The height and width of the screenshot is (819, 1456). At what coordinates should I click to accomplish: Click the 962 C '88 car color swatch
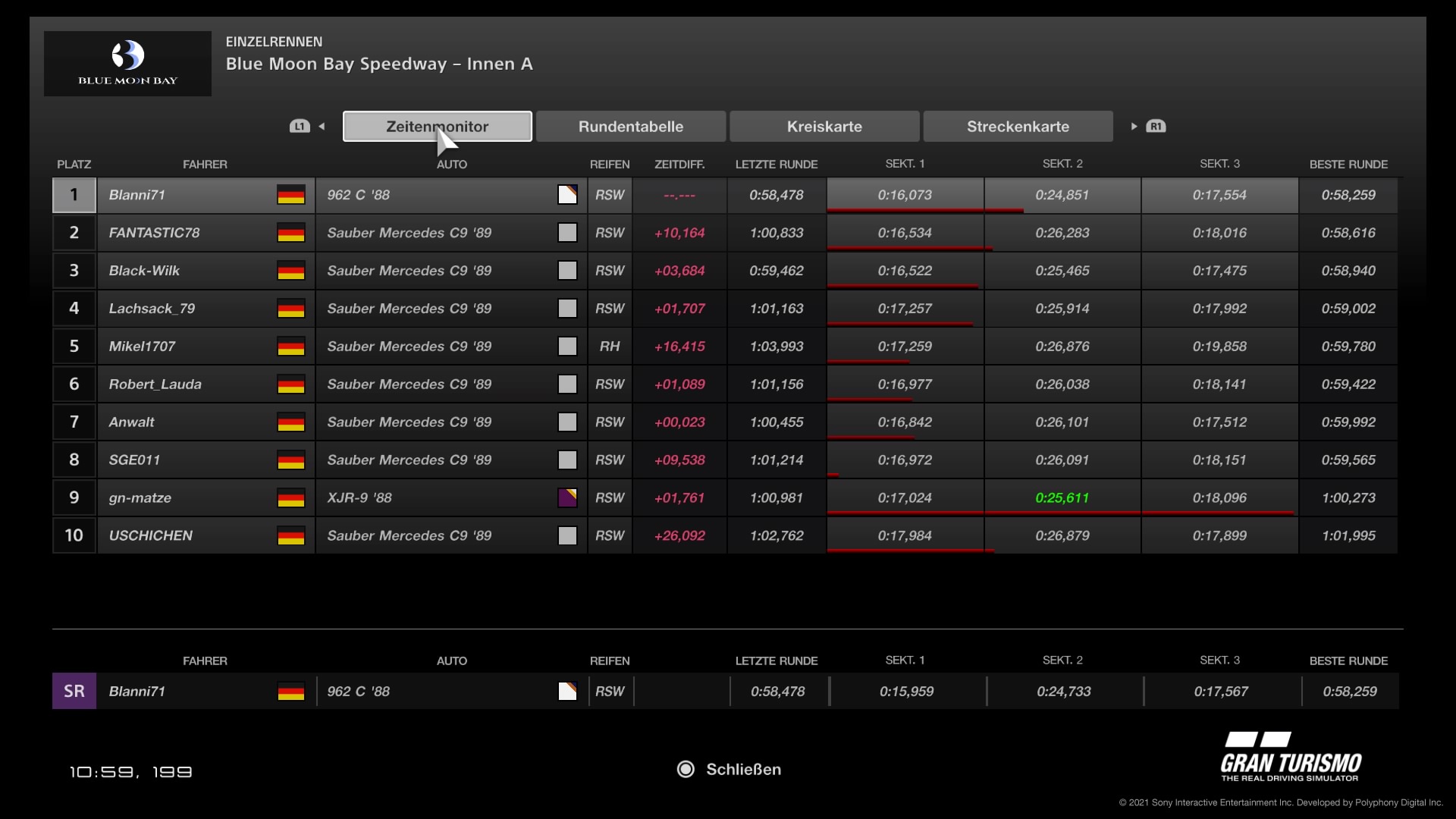click(x=567, y=195)
